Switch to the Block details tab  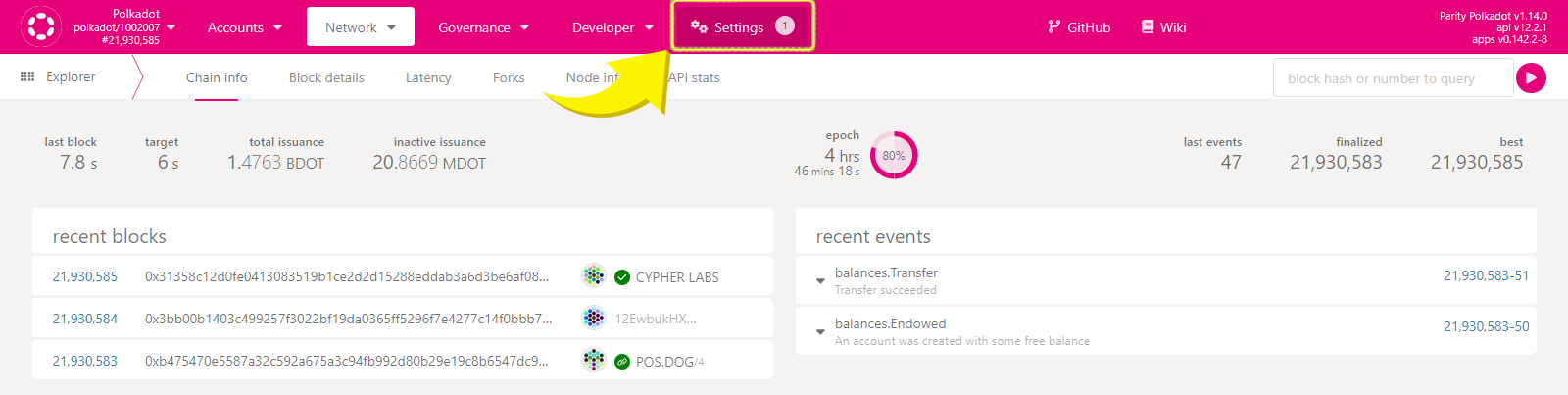[x=326, y=77]
